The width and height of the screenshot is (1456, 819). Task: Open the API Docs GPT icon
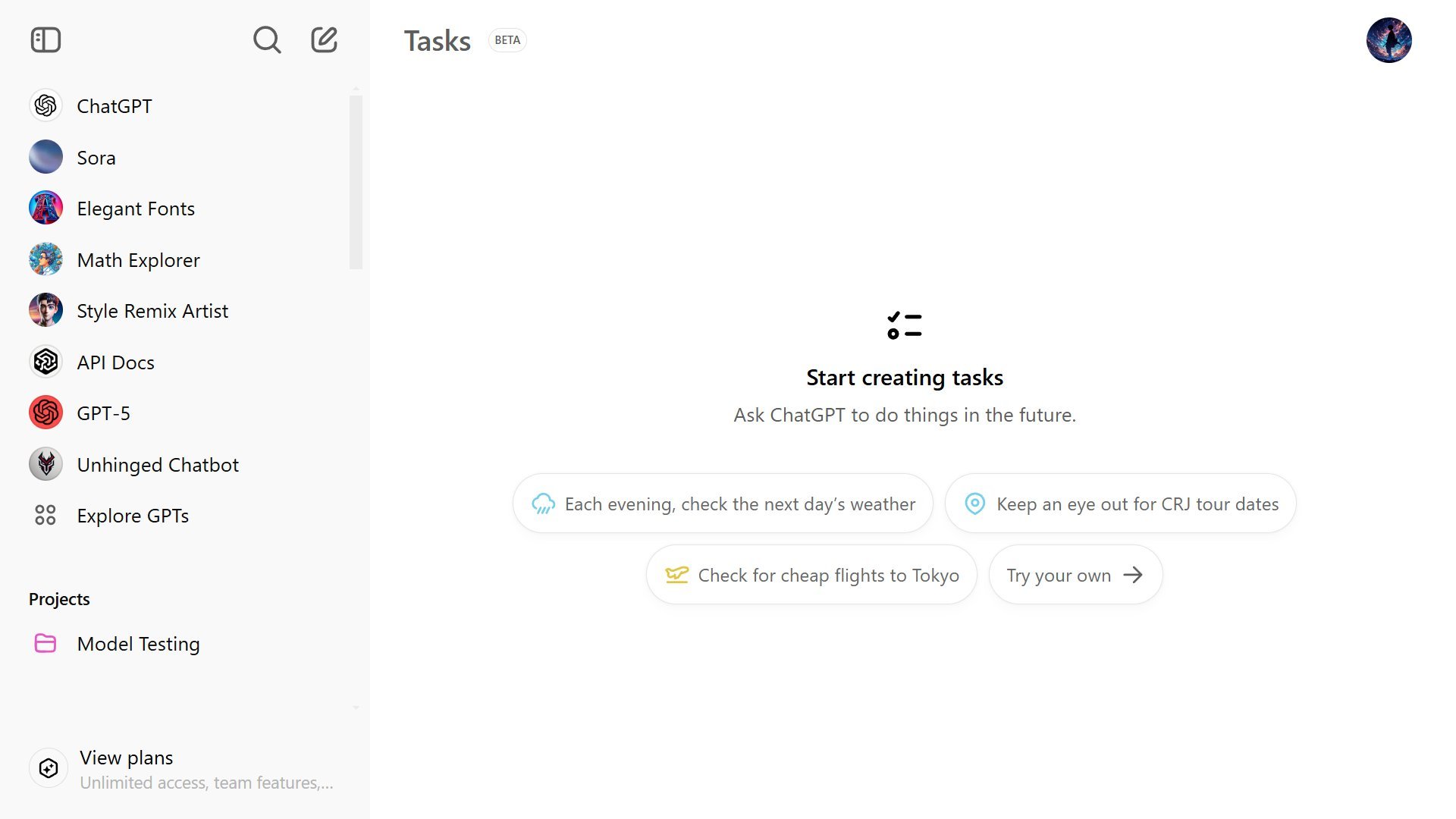[x=45, y=362]
